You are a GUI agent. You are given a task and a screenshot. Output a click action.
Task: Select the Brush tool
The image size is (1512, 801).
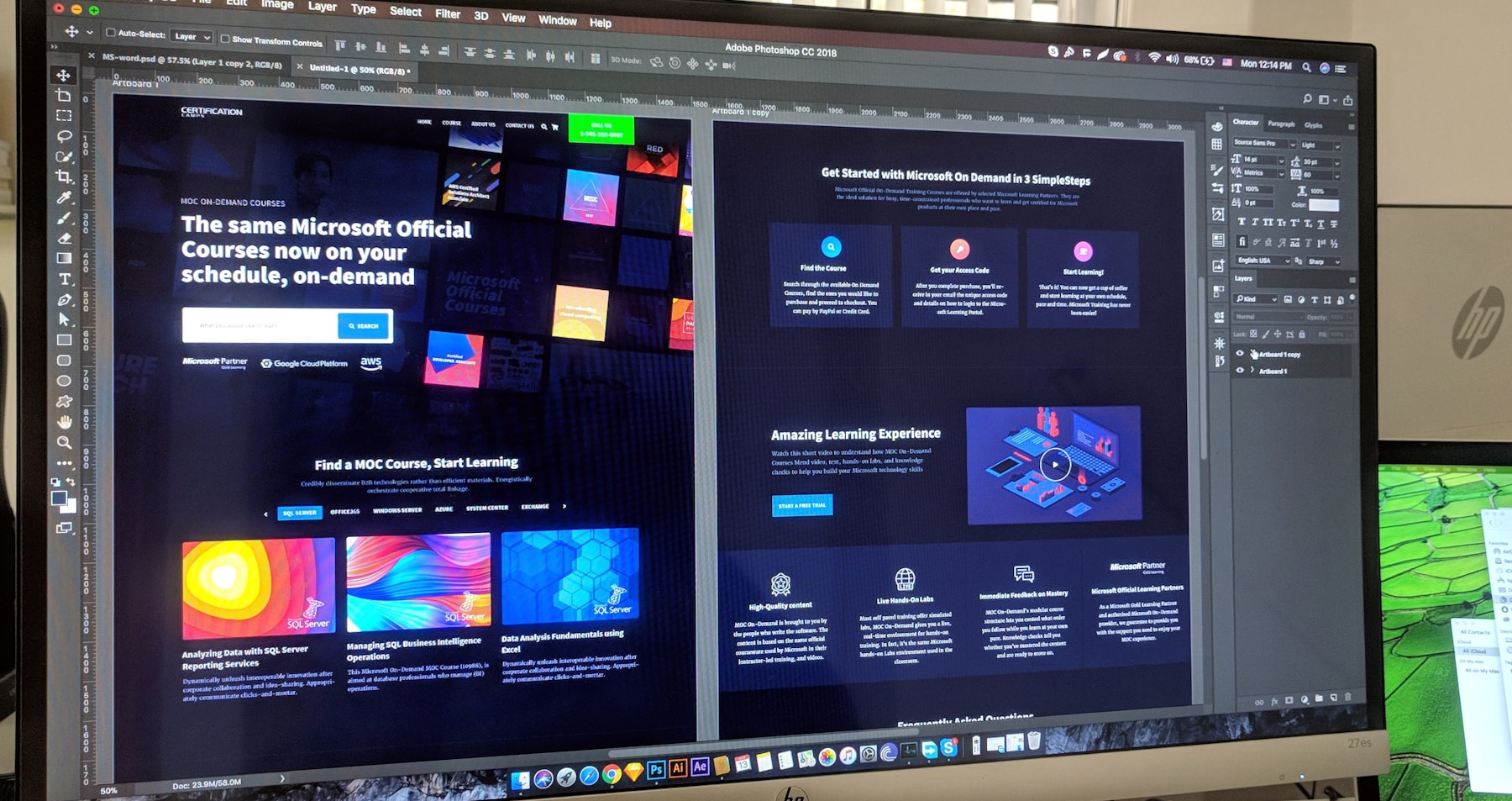click(x=64, y=218)
